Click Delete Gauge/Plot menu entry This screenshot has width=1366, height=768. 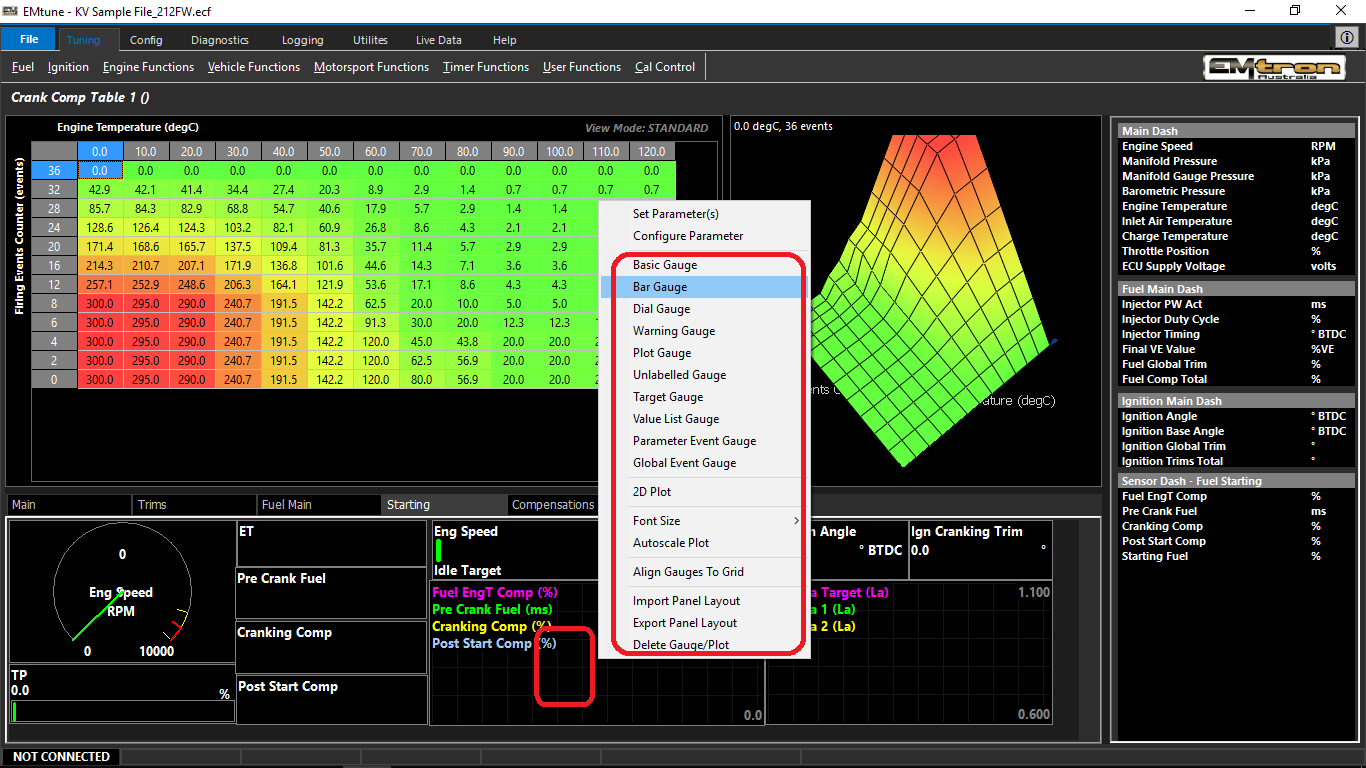pos(680,645)
